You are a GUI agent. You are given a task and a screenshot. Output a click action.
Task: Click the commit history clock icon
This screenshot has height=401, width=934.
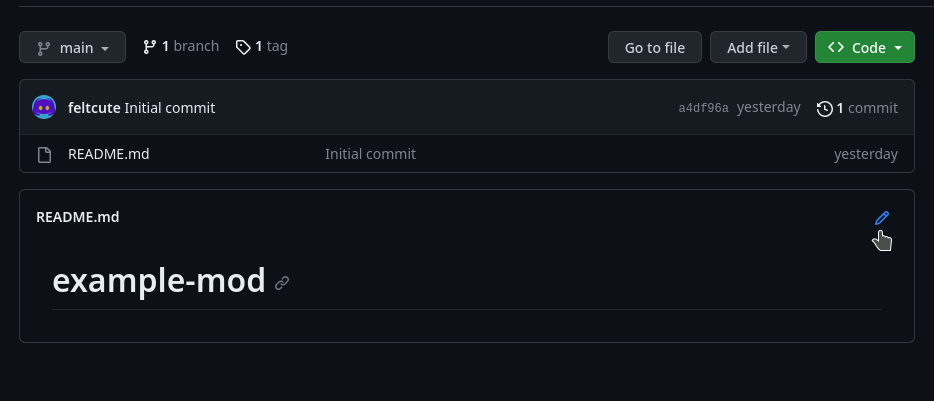pyautogui.click(x=825, y=108)
